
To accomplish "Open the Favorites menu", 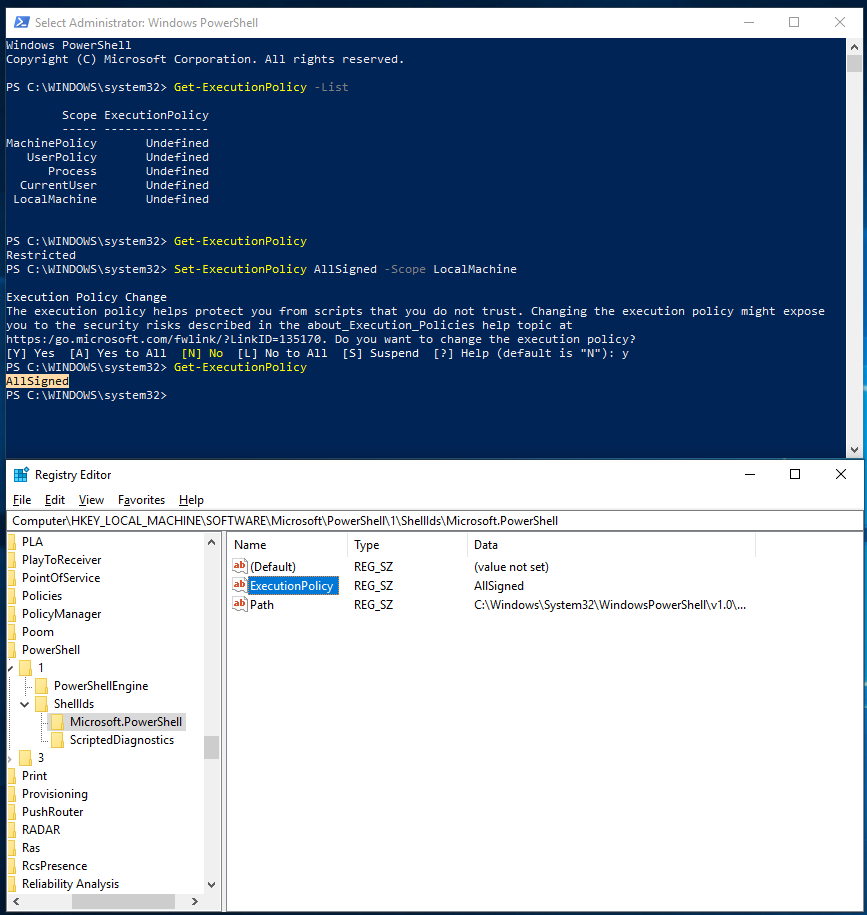I will (141, 499).
